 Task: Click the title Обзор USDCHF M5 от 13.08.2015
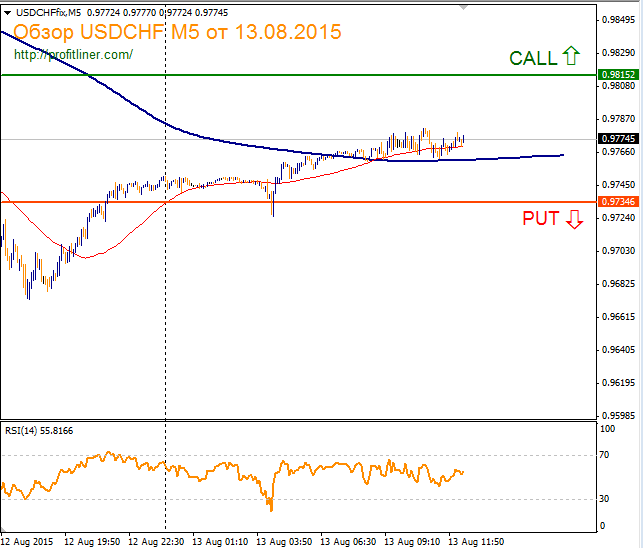(177, 32)
